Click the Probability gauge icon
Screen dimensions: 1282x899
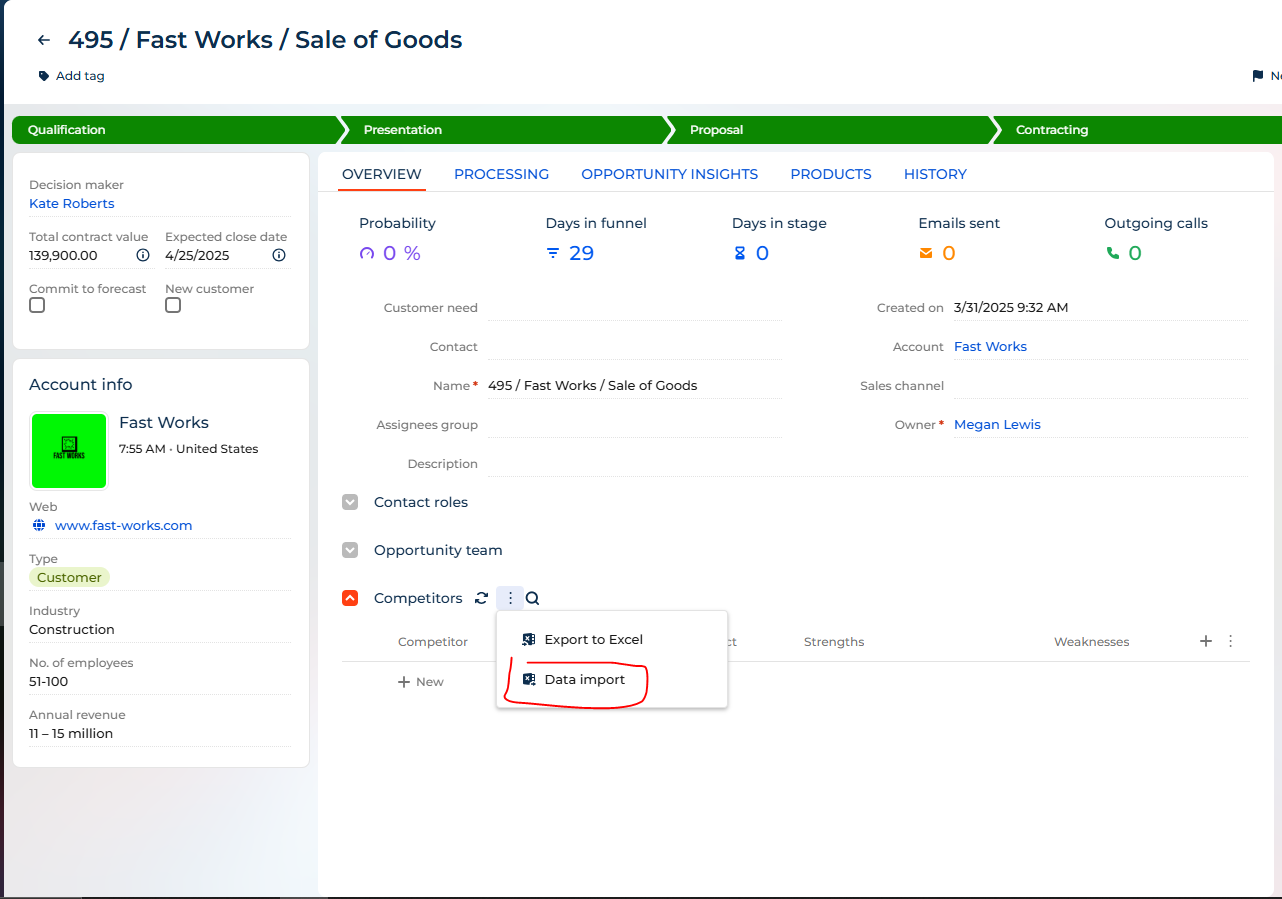pos(366,253)
